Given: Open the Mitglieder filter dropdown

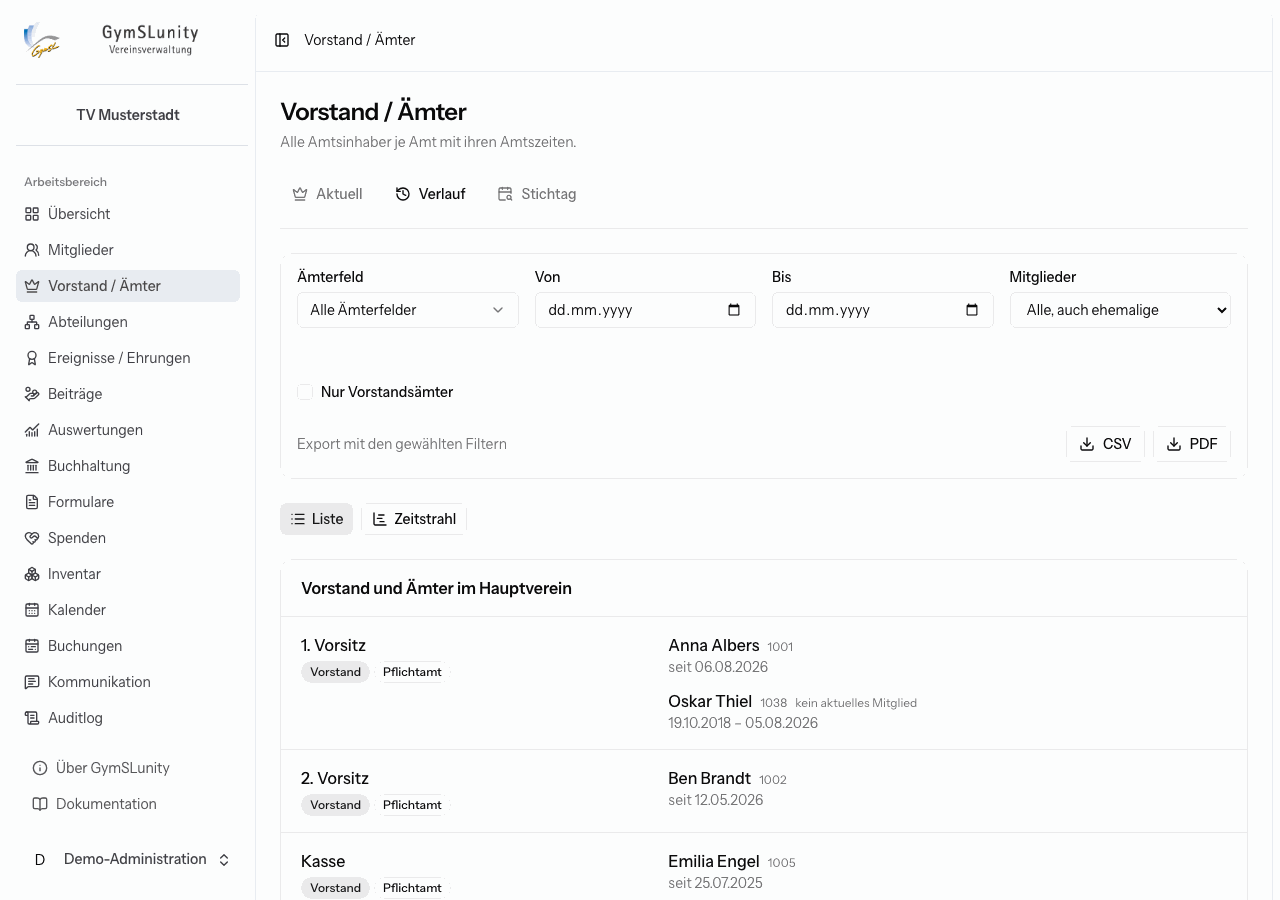Looking at the screenshot, I should pyautogui.click(x=1120, y=310).
